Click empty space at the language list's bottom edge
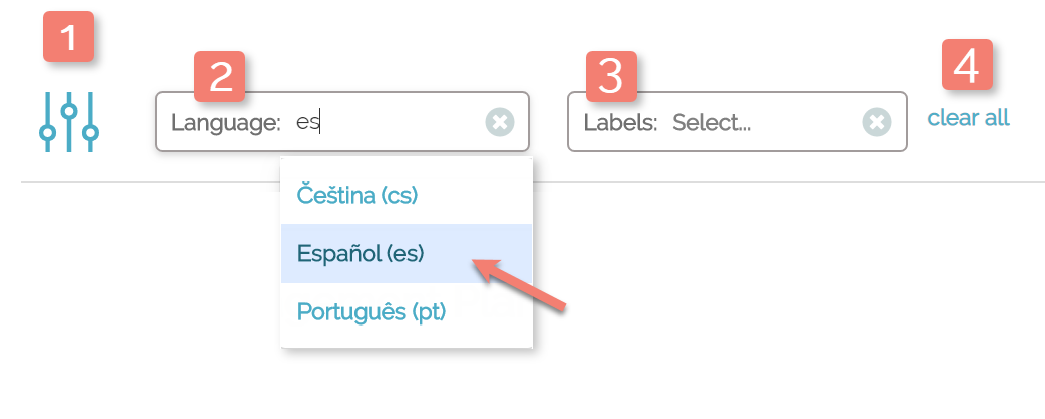 coord(406,340)
